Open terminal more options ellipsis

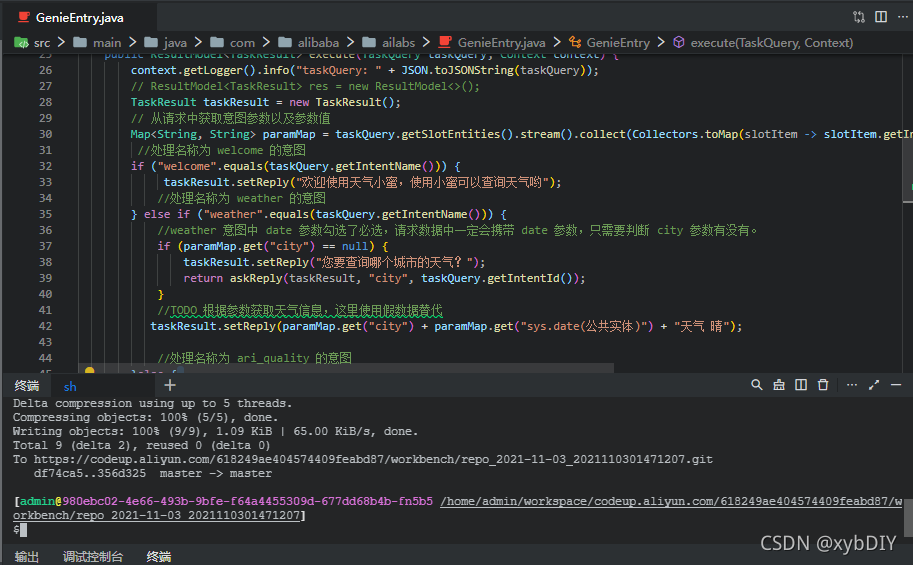pos(851,385)
